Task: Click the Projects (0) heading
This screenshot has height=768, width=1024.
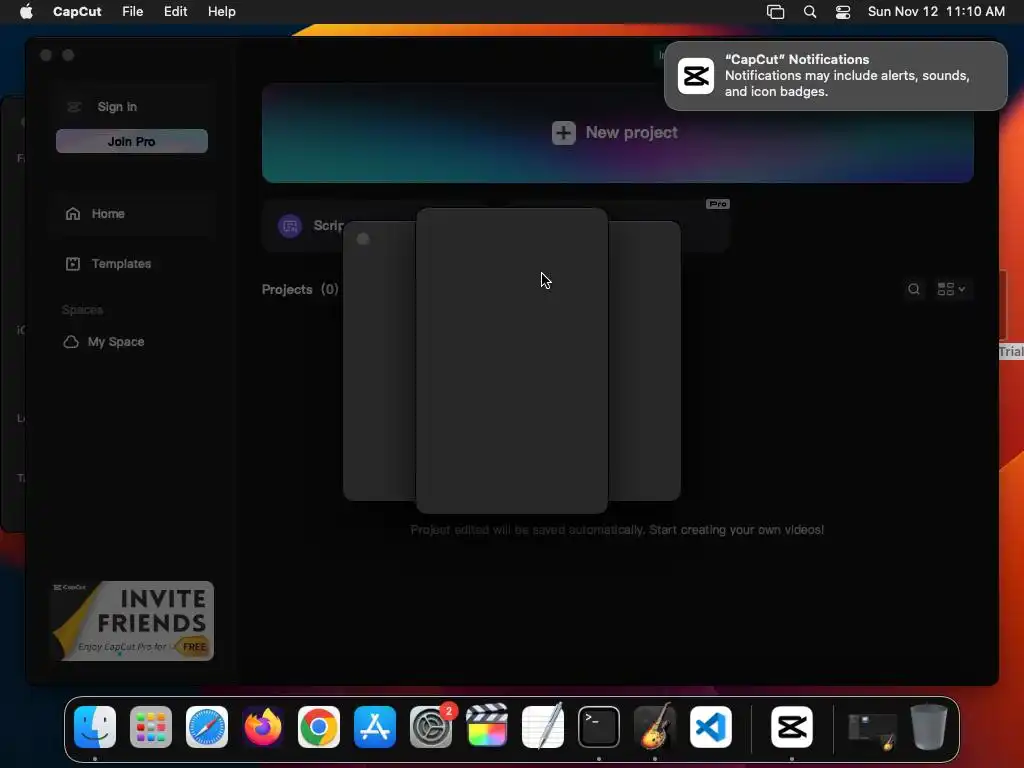Action: [x=300, y=289]
